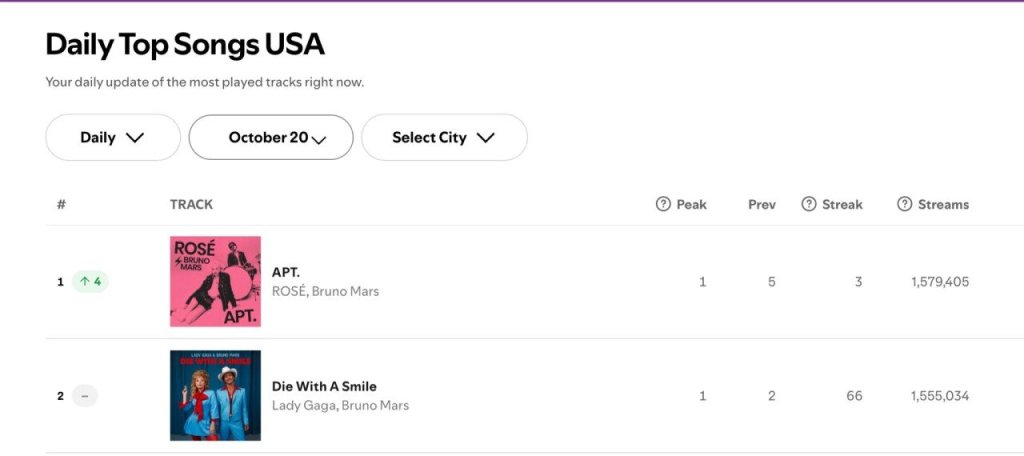Click the TRACK column header
Screen dimensions: 1024x456
[191, 204]
